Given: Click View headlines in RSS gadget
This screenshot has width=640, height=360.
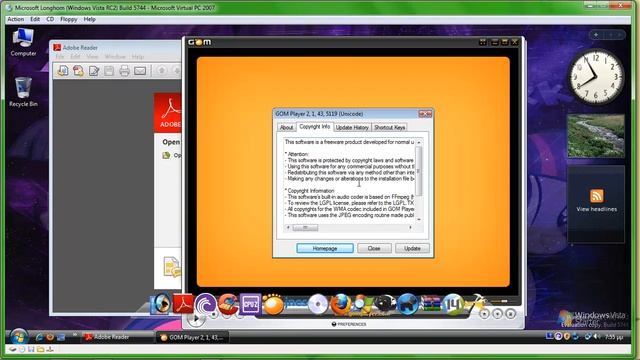Looking at the screenshot, I should (x=596, y=209).
